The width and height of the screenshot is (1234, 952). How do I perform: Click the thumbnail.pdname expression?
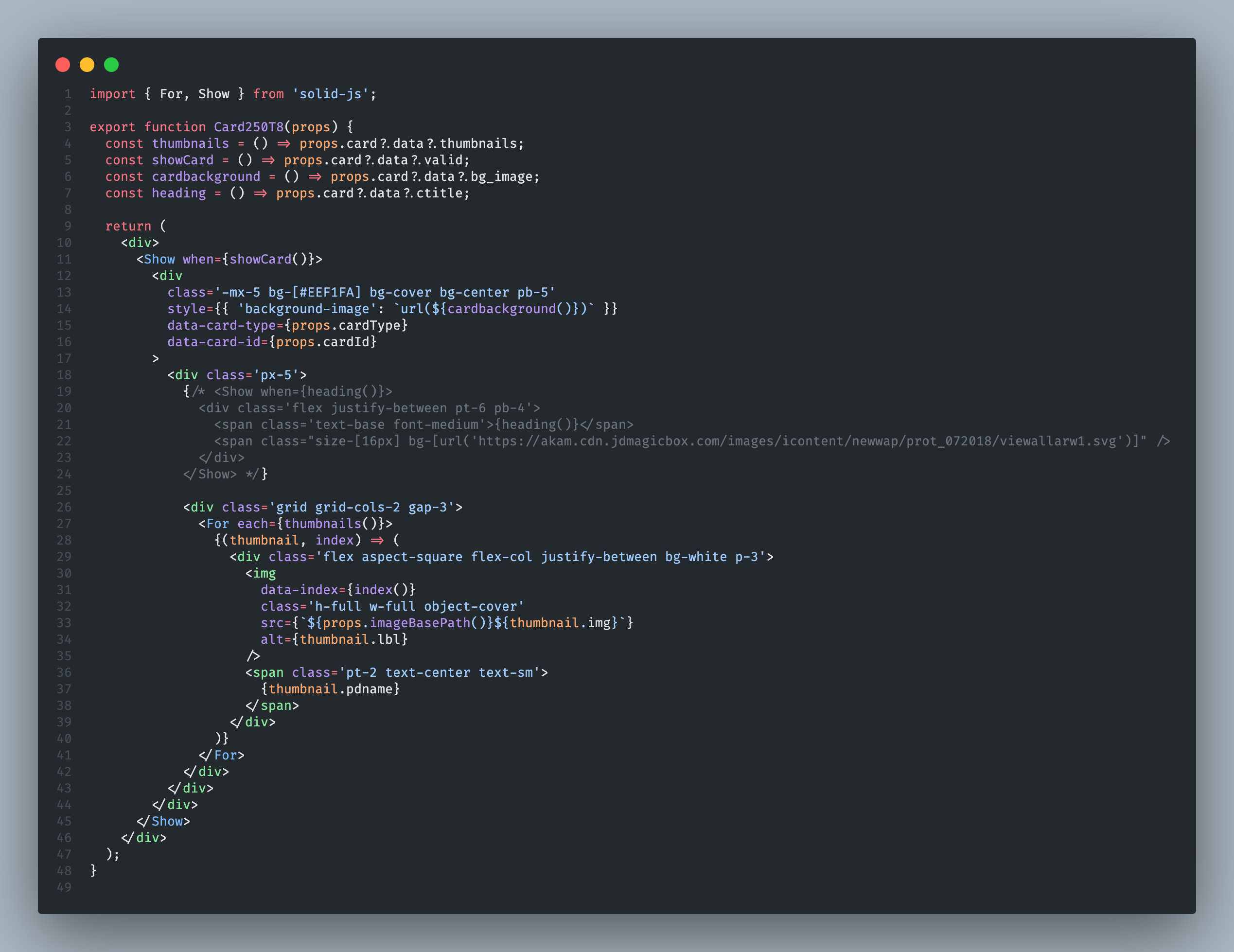point(330,688)
